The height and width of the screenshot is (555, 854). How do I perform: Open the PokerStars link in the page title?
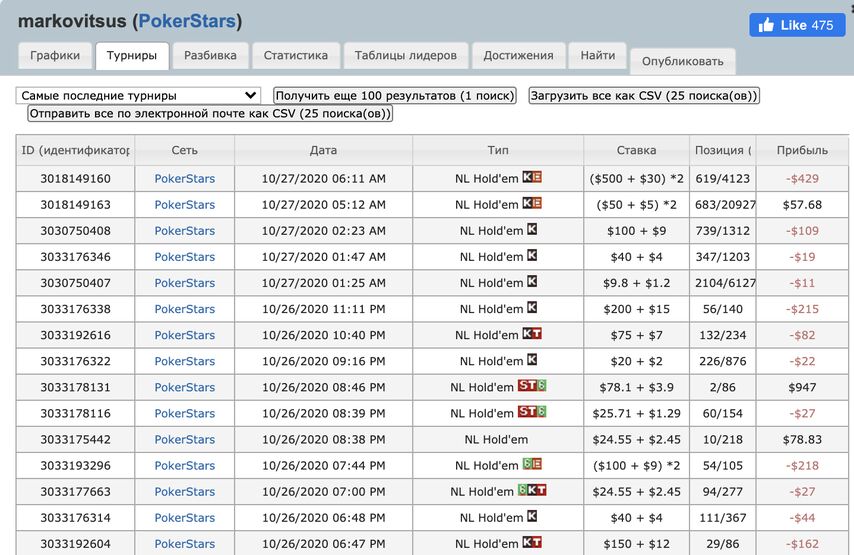click(184, 21)
